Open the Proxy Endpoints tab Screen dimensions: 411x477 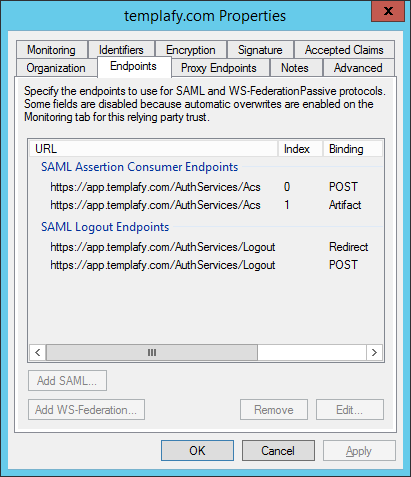219,68
